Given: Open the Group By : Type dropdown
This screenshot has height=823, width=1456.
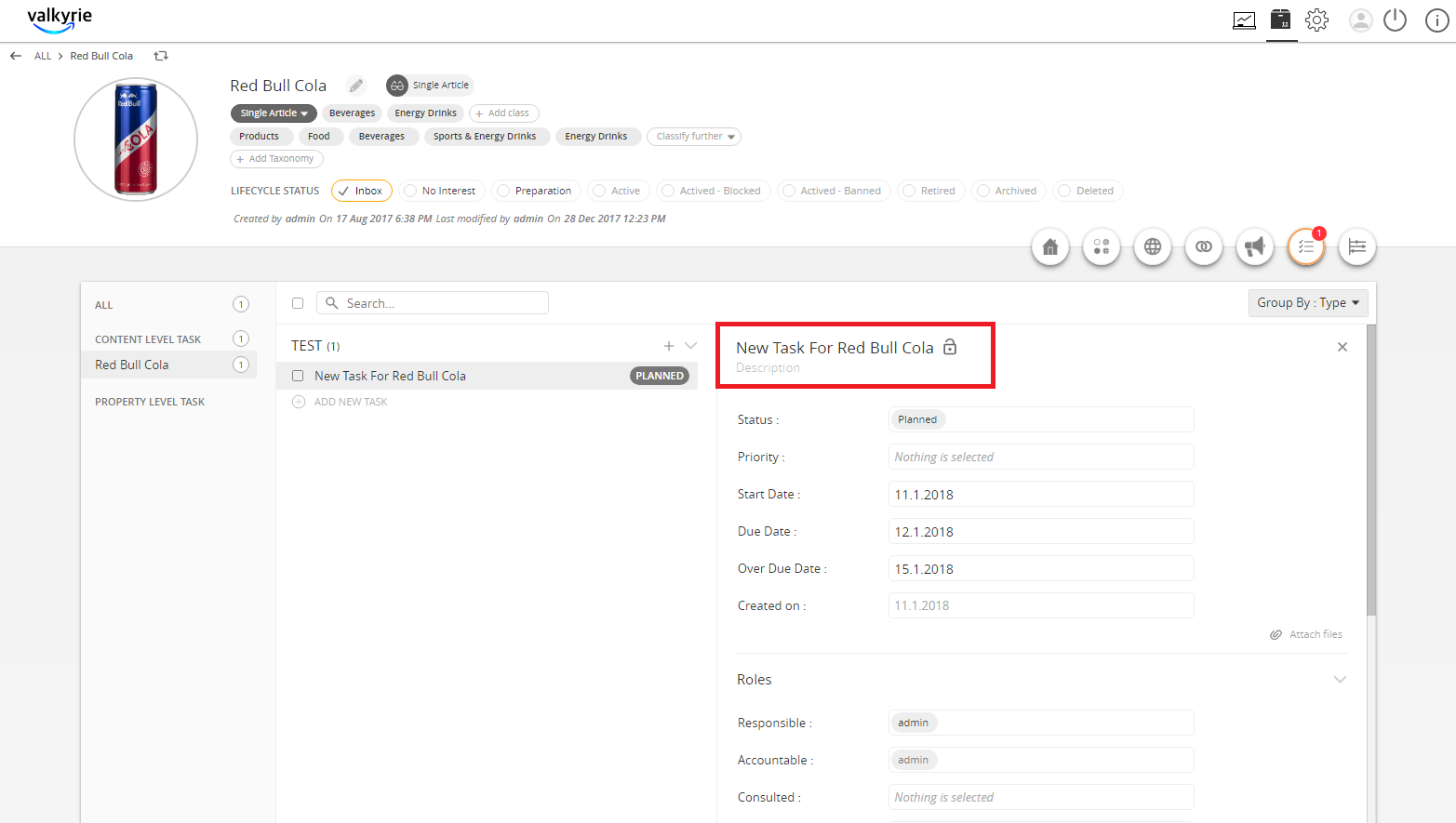Looking at the screenshot, I should [x=1308, y=303].
